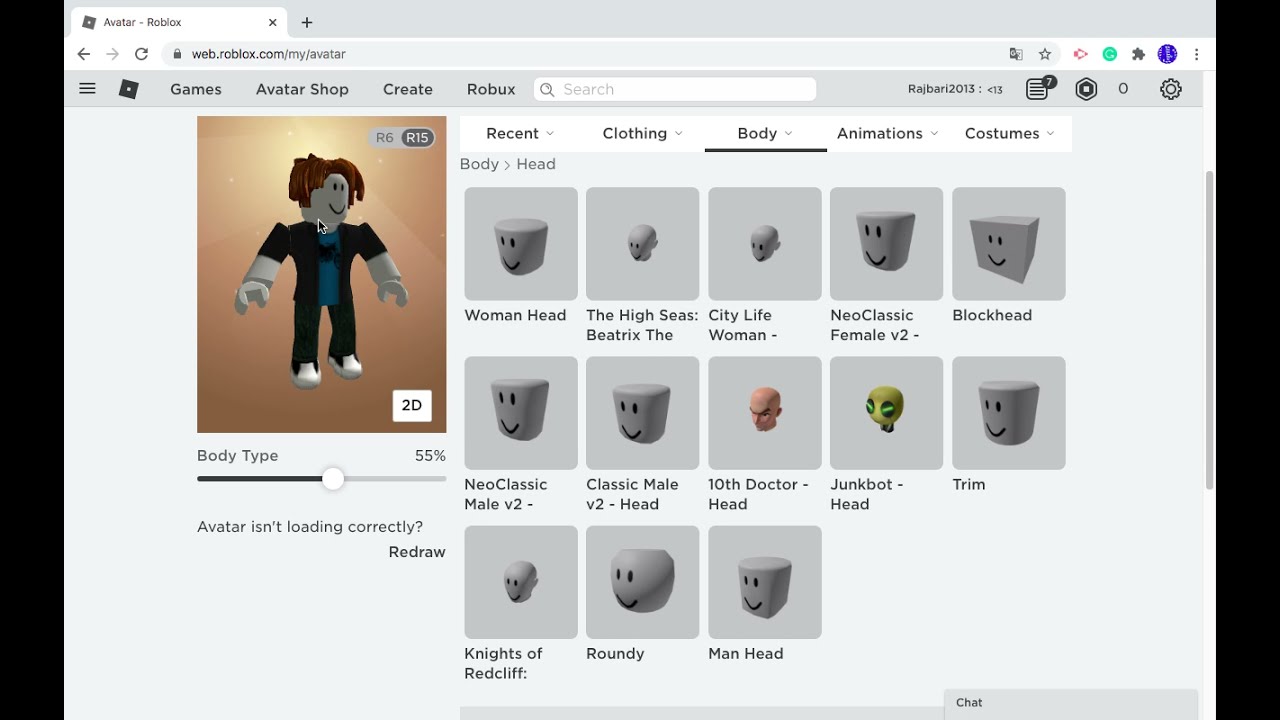Click the page vertical scrollbar

coord(1210,330)
